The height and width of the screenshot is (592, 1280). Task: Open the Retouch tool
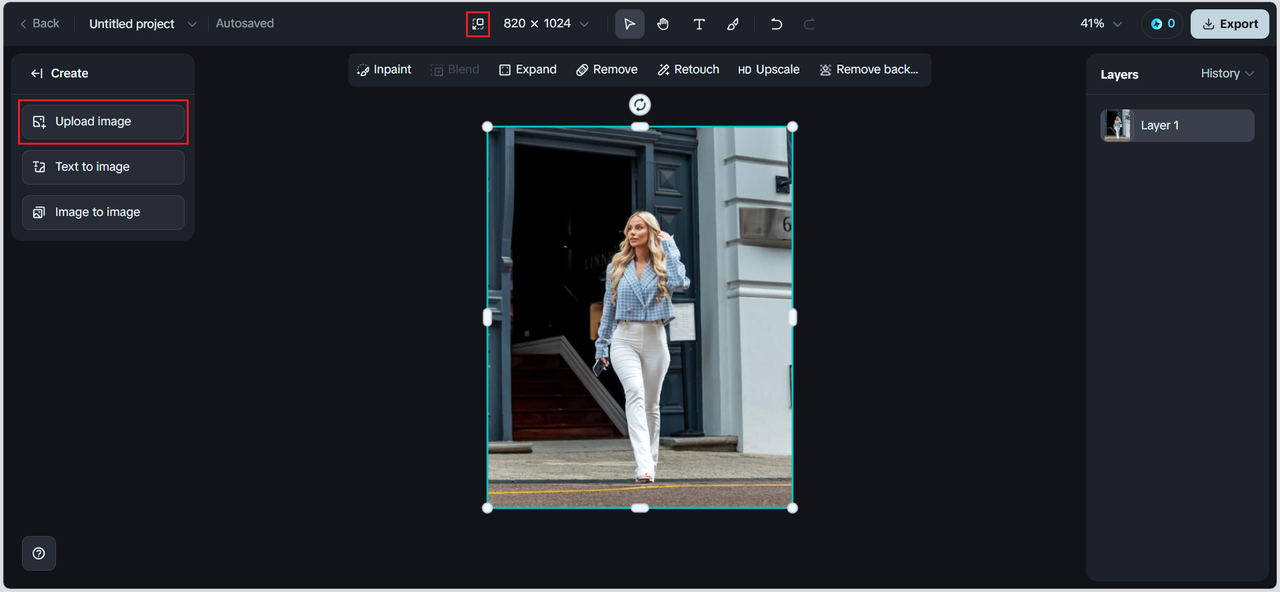pyautogui.click(x=688, y=69)
